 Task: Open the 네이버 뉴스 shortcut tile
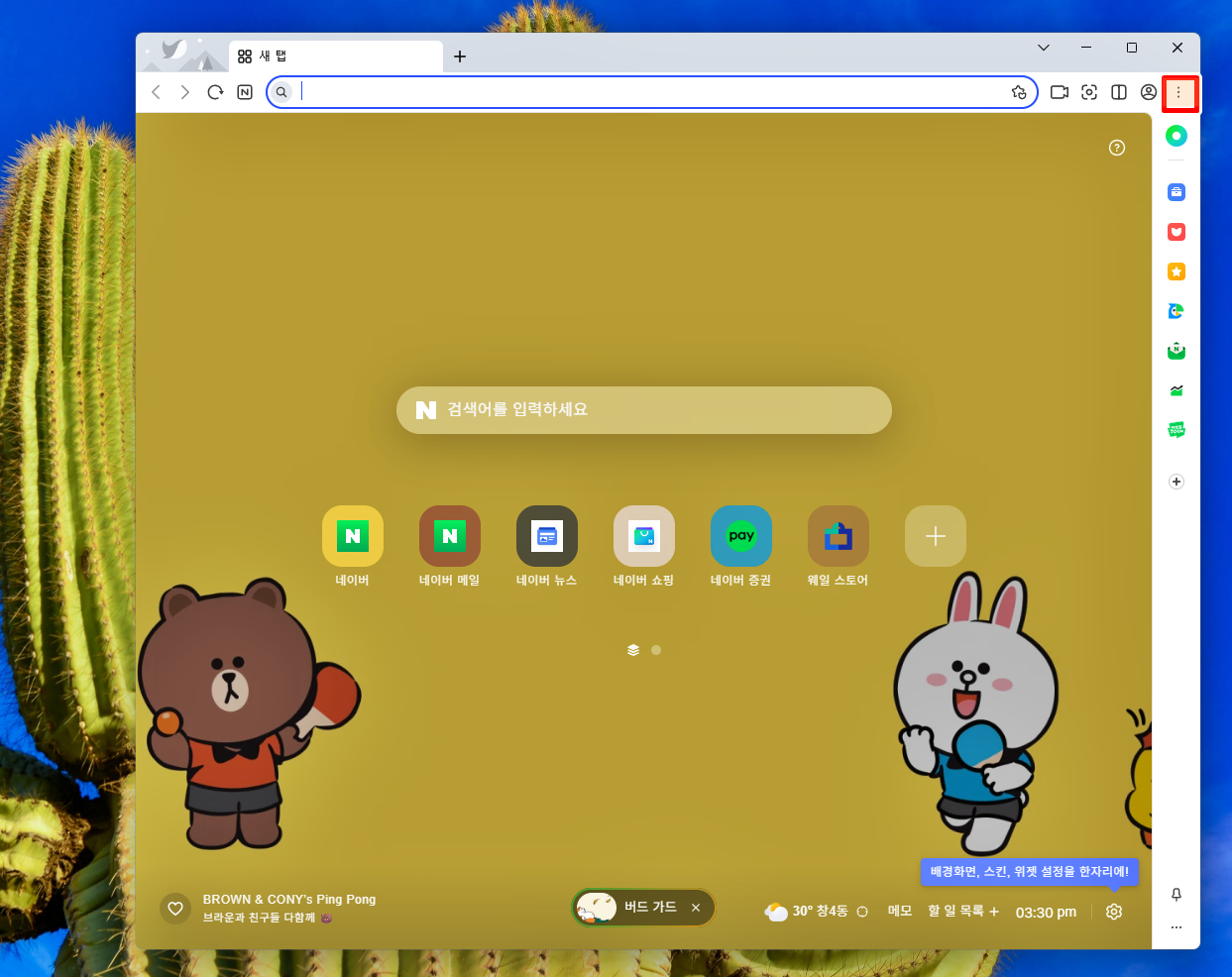coord(547,536)
